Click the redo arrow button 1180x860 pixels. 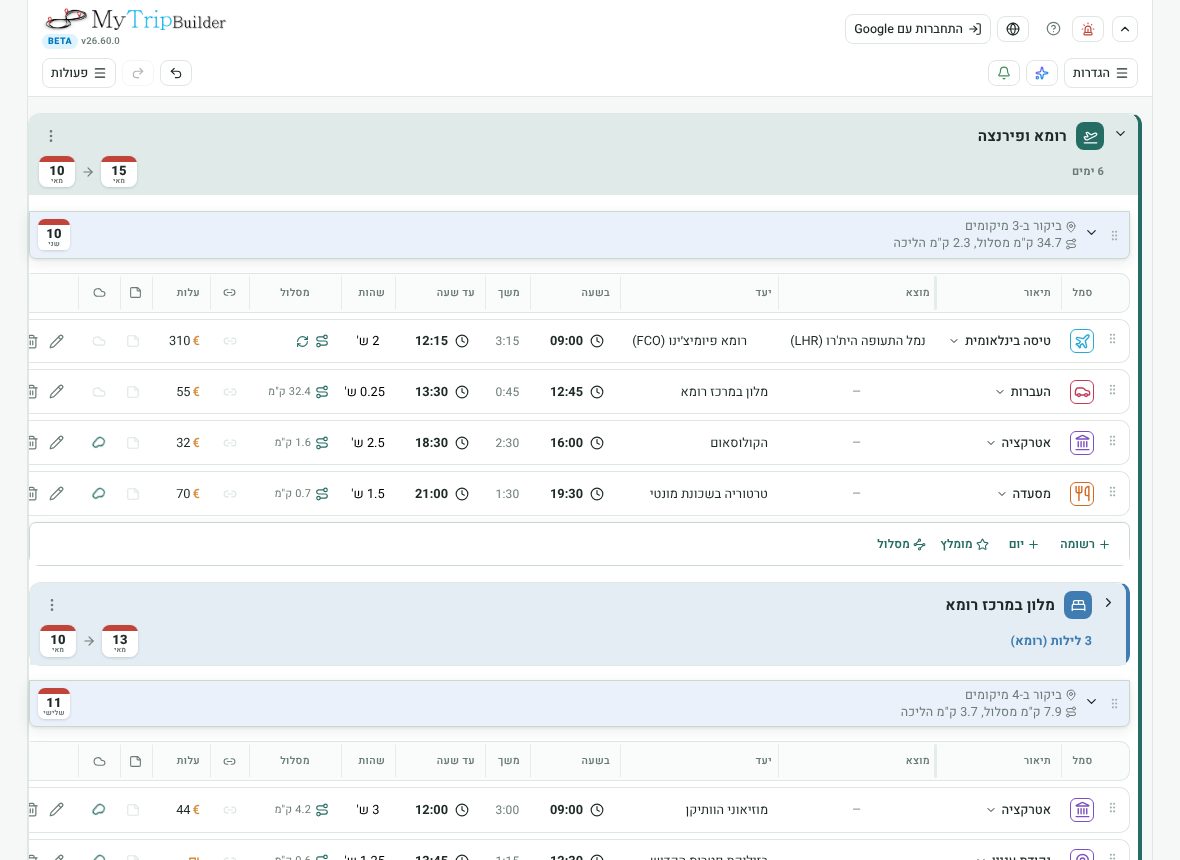138,73
